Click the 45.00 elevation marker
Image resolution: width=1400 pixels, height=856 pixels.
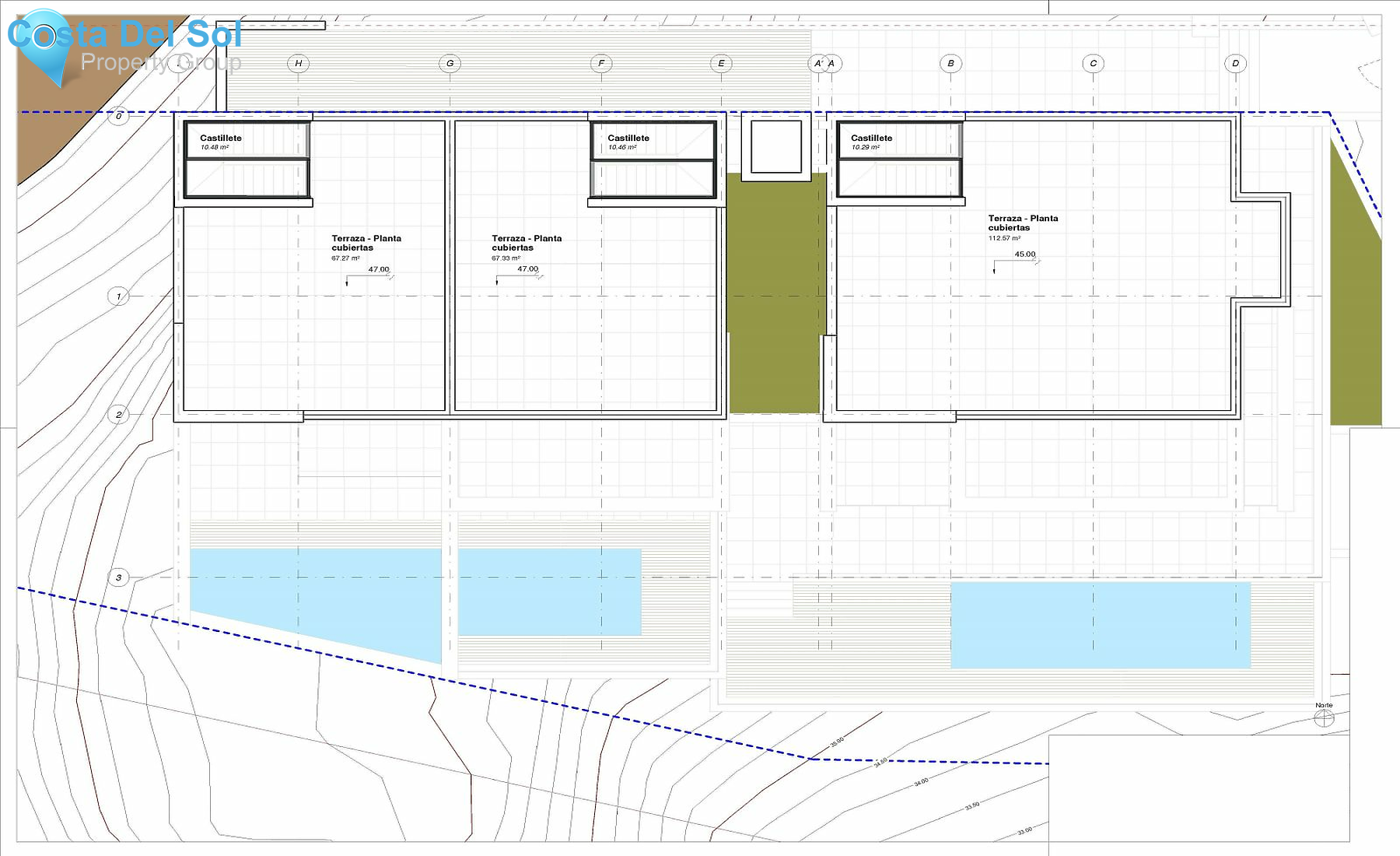[1024, 254]
